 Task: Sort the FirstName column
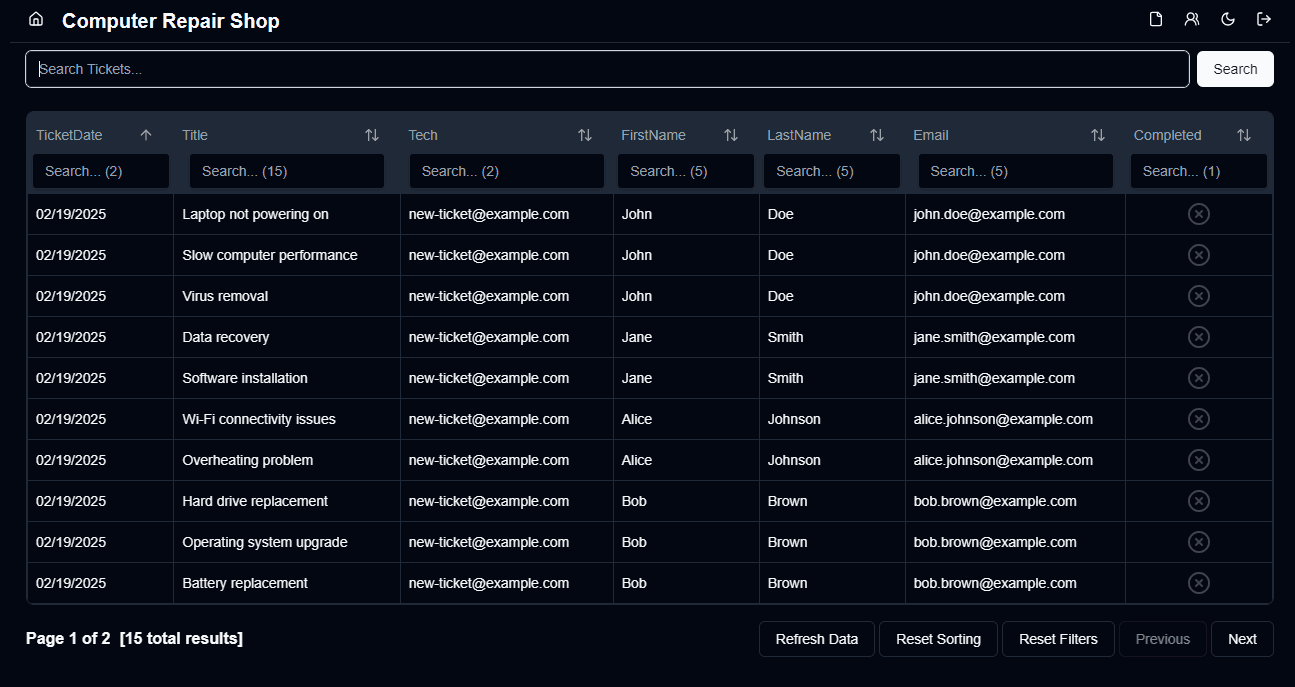point(731,135)
